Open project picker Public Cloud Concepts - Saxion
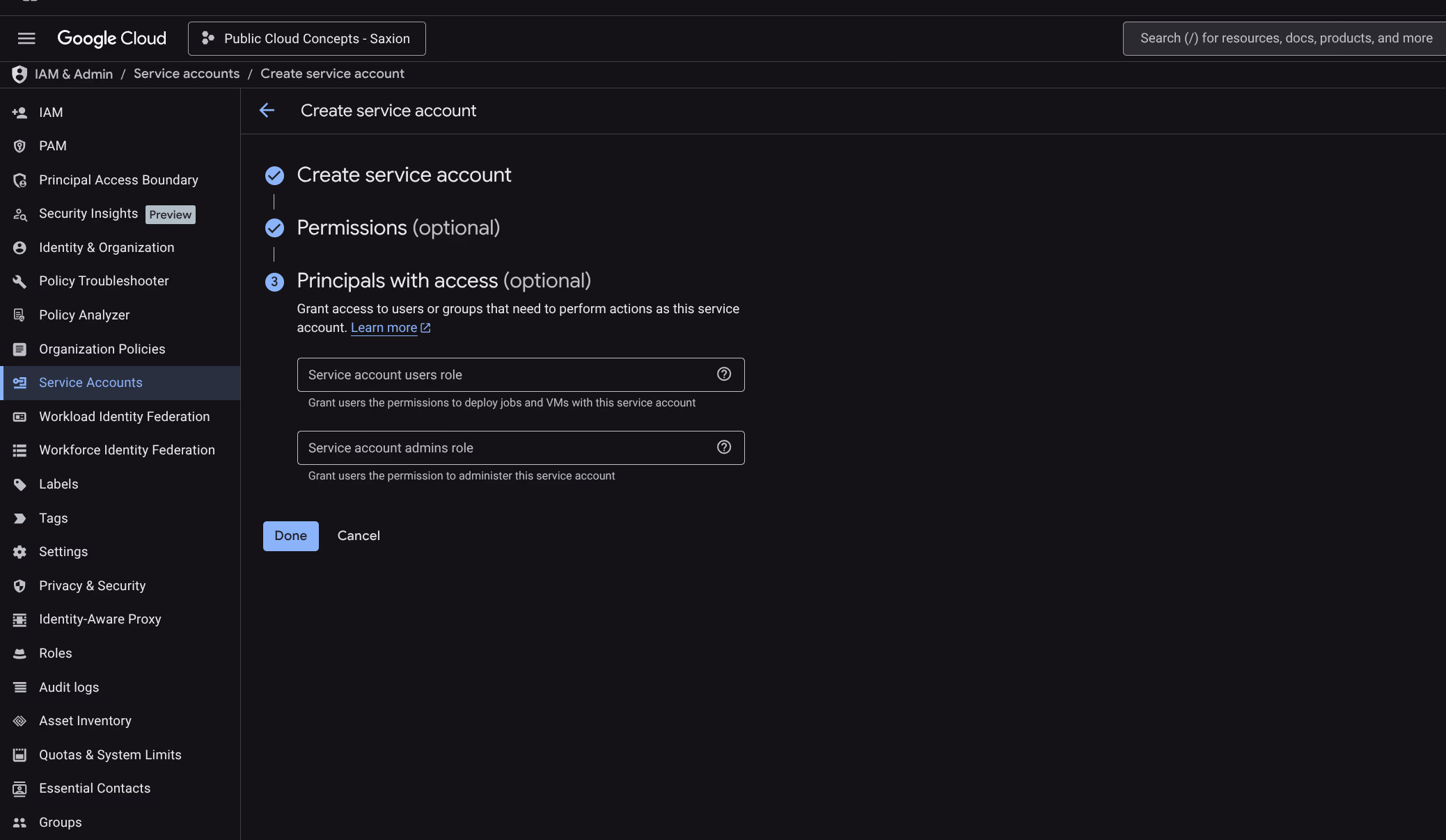 point(307,39)
